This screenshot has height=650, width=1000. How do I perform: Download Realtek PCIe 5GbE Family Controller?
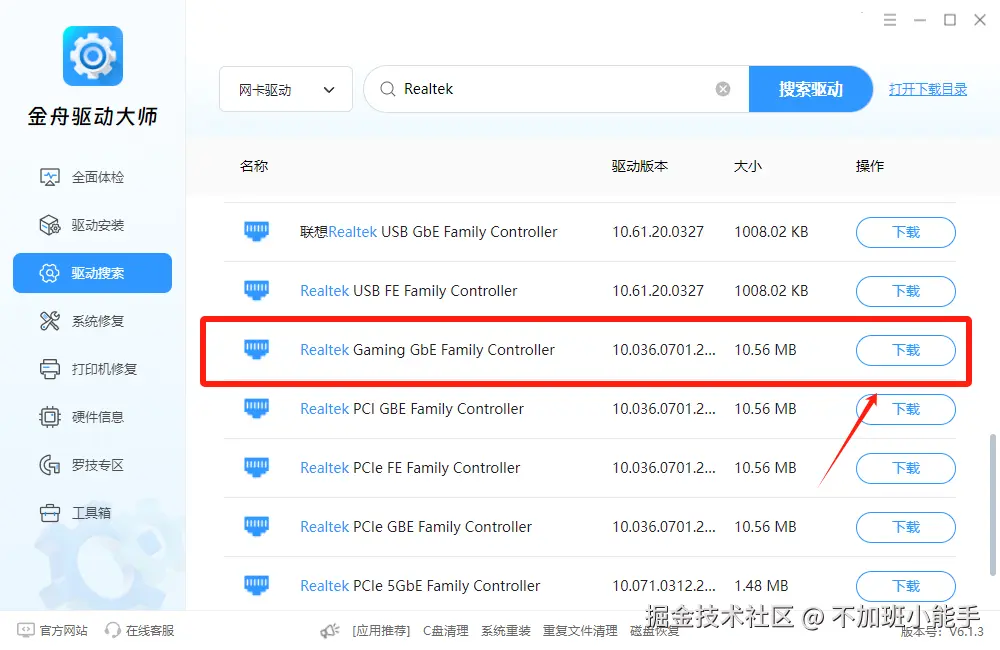pos(906,586)
